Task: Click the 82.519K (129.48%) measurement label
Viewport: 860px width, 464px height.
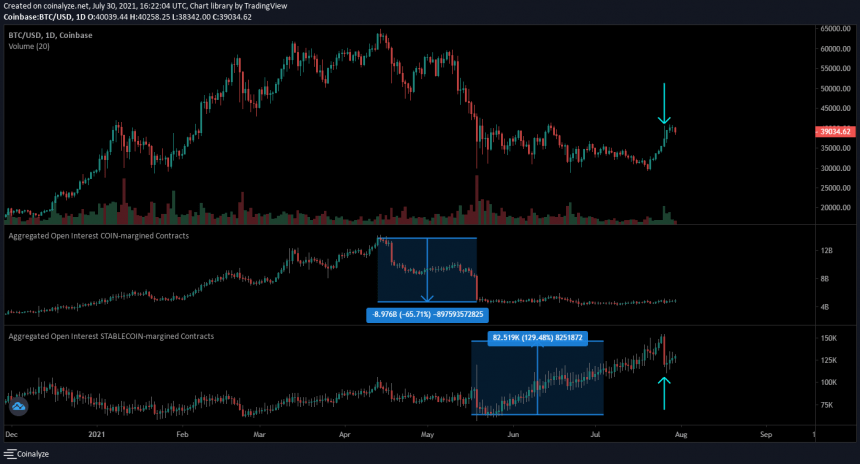Action: 537,338
